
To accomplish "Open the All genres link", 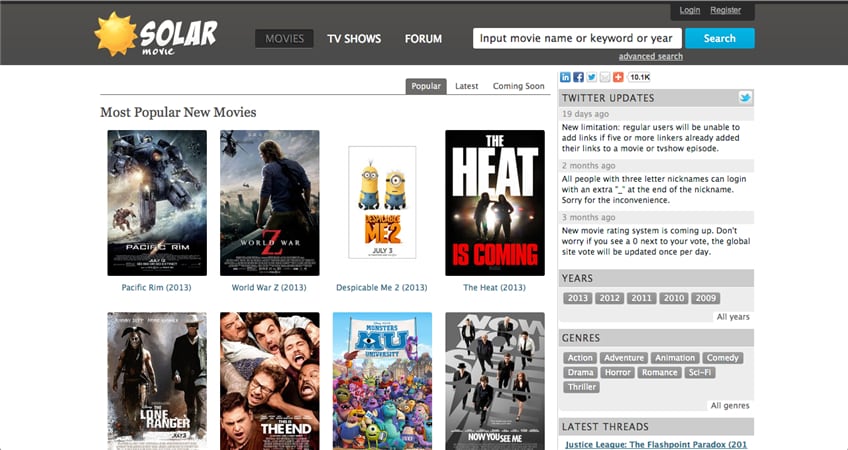I will point(730,406).
